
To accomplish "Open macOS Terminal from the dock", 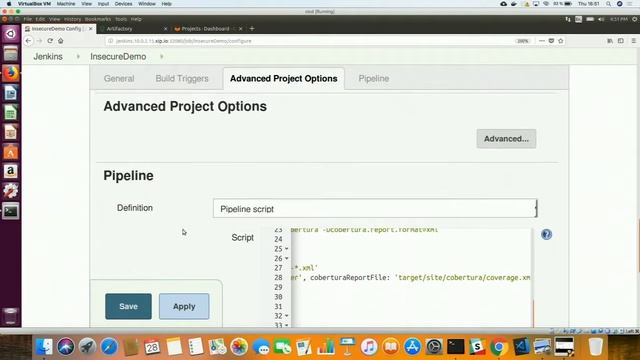I will pyautogui.click(x=456, y=347).
